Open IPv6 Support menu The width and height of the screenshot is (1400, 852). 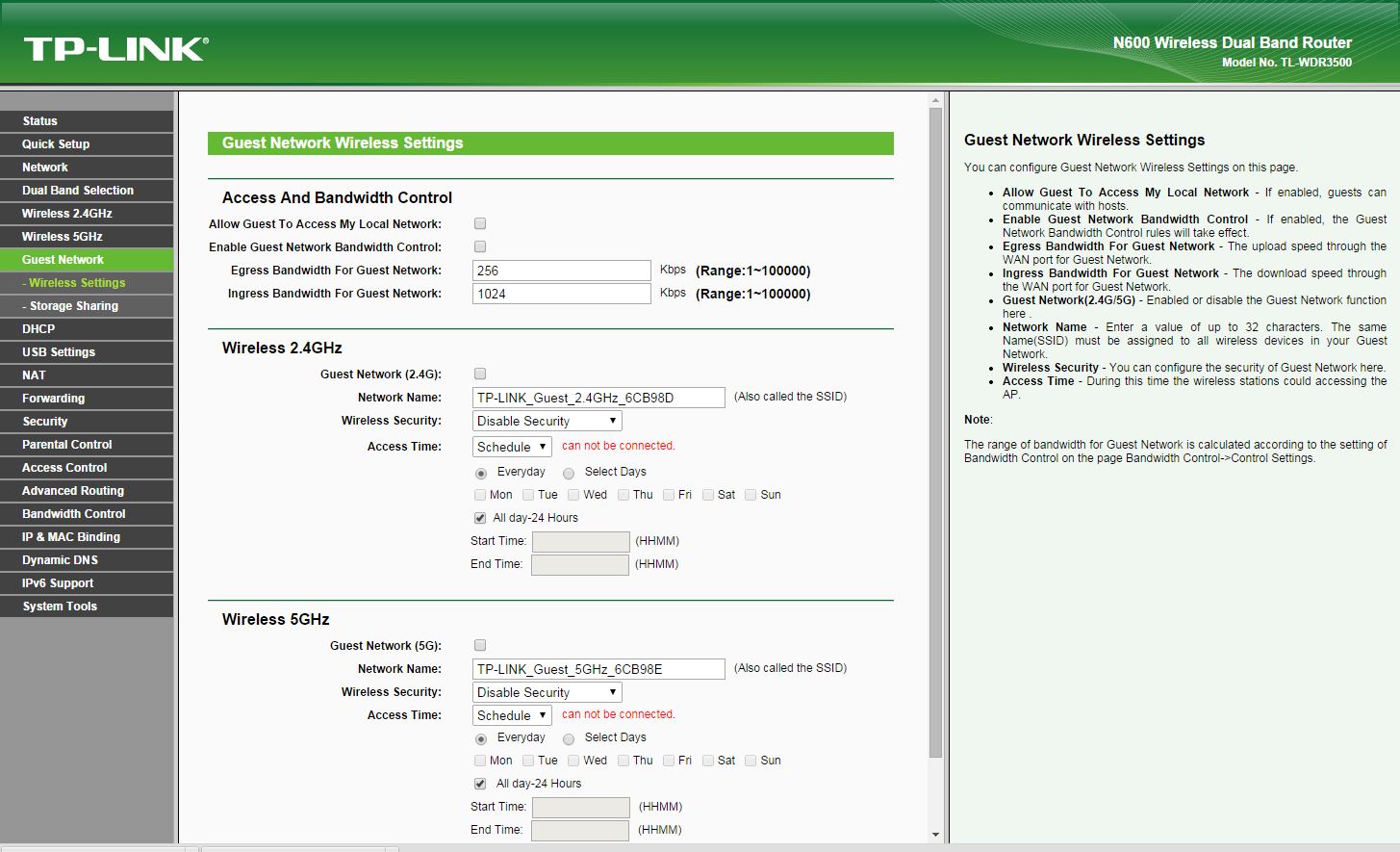[87, 583]
